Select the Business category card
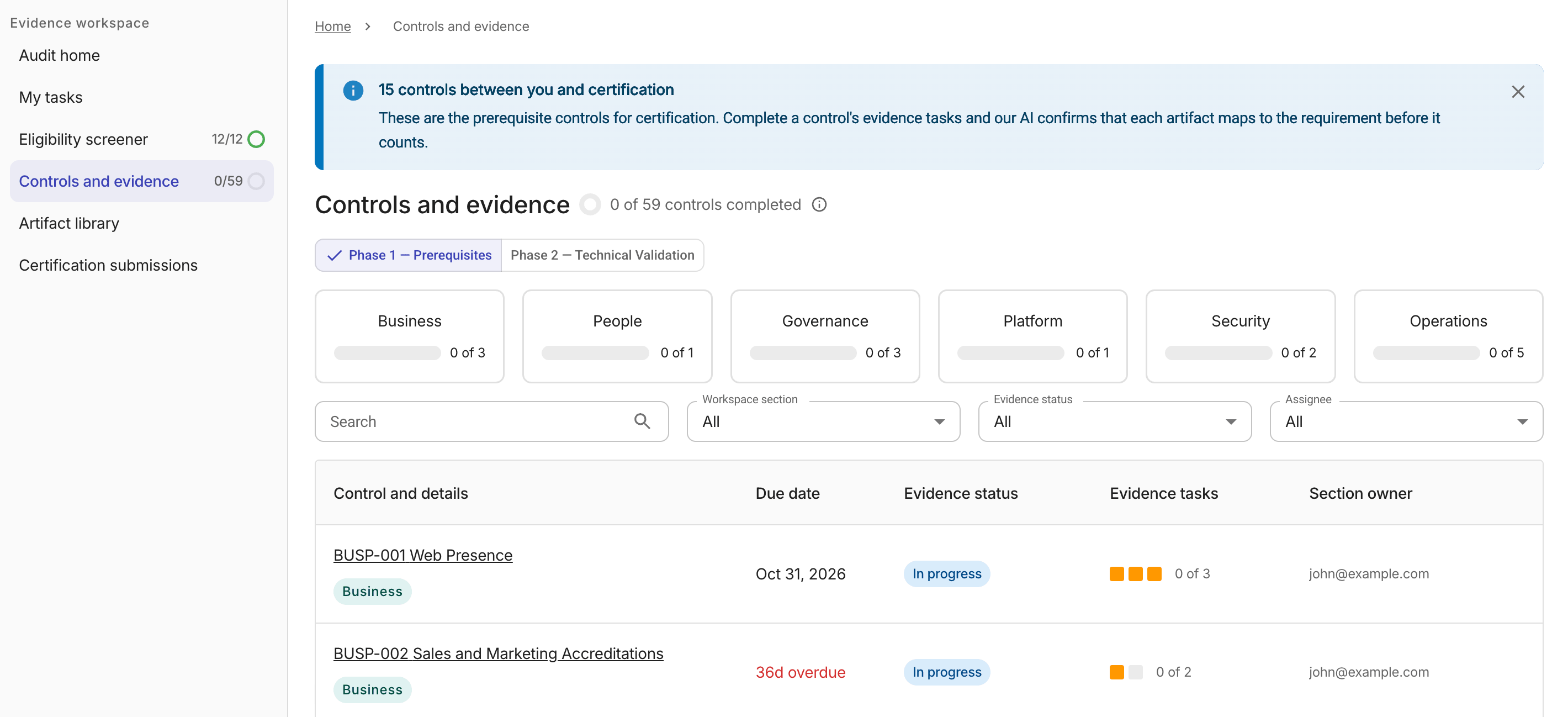The image size is (1568, 717). tap(410, 336)
